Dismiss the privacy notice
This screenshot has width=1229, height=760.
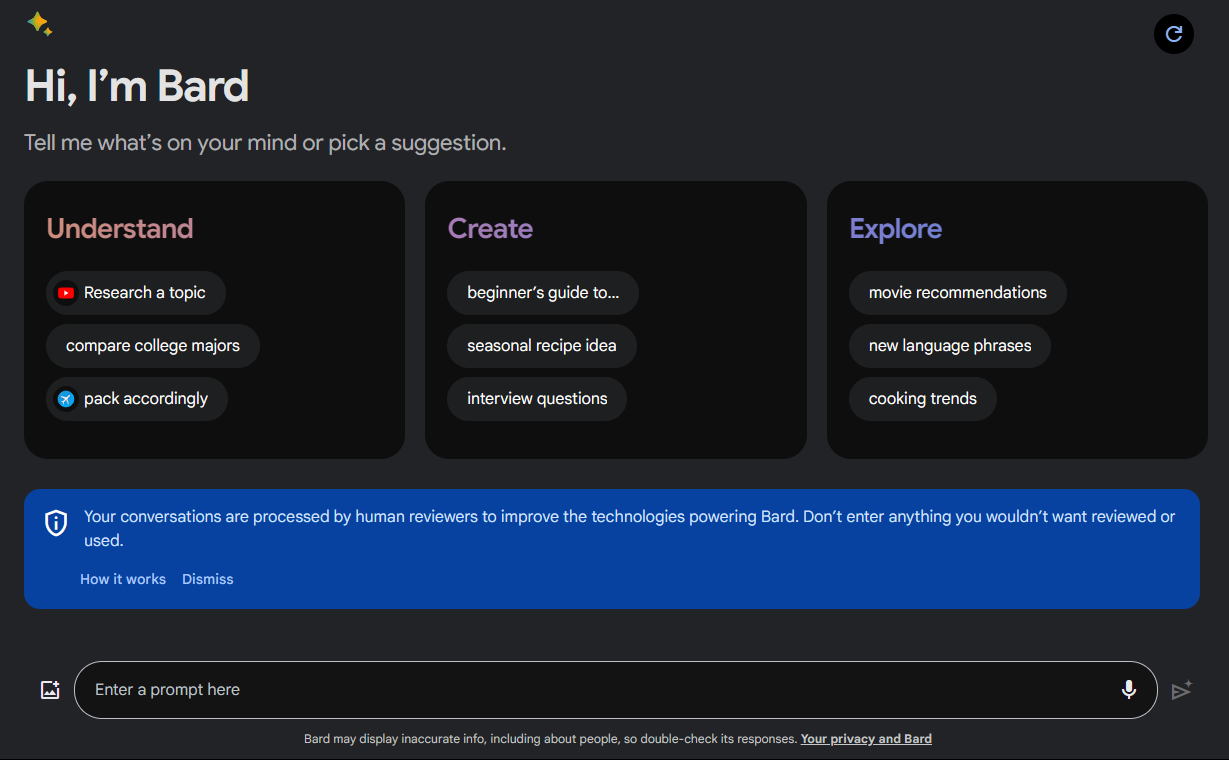point(207,578)
